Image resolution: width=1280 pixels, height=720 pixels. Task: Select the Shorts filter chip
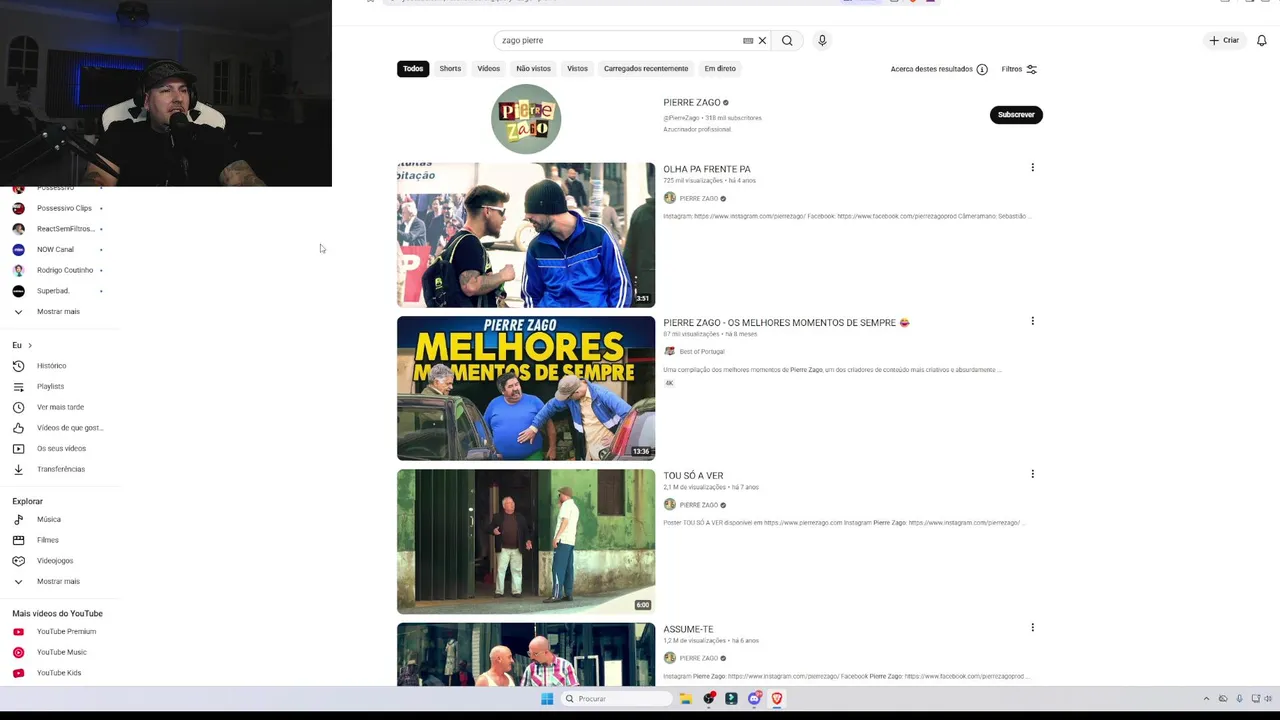pyautogui.click(x=450, y=69)
